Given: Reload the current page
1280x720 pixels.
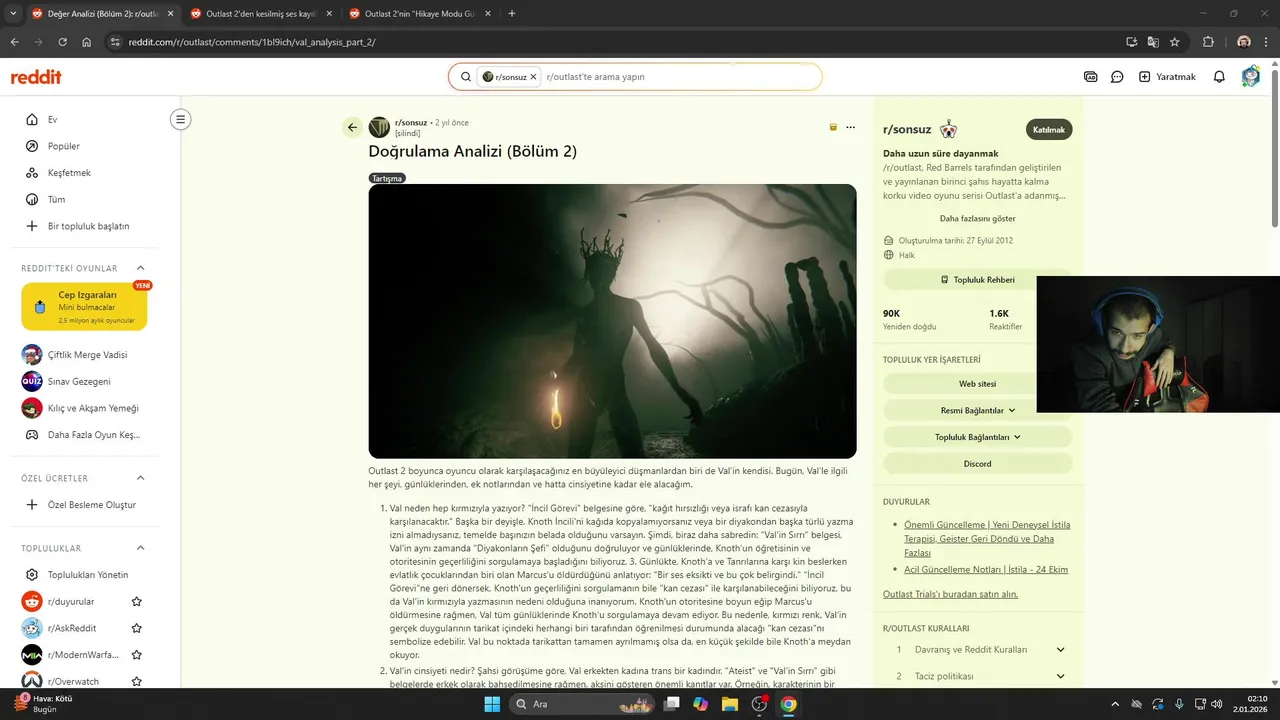Looking at the screenshot, I should point(63,42).
